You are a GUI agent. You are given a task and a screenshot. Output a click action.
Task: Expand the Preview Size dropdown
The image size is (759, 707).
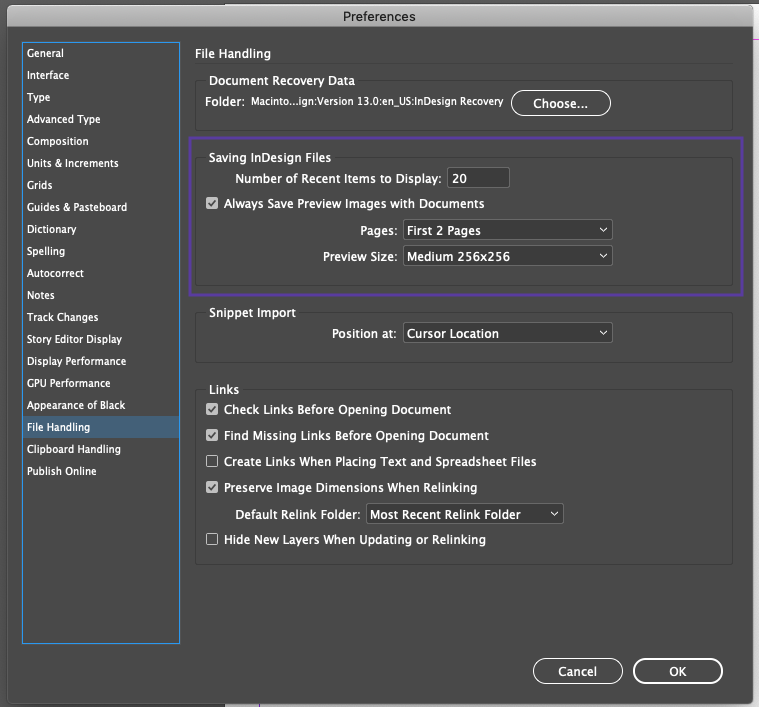(x=507, y=257)
